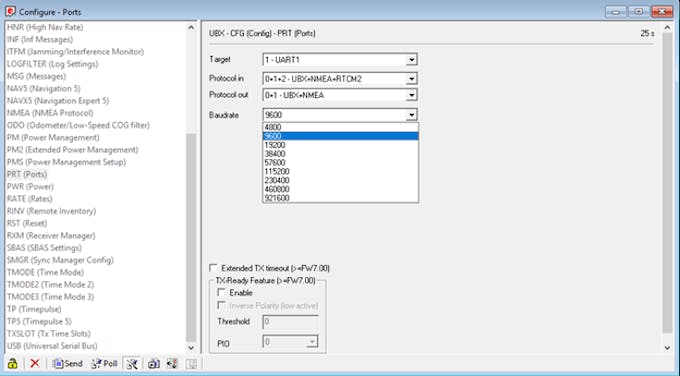Image resolution: width=680 pixels, height=376 pixels.
Task: Select 4800 baudrate option
Action: (340, 127)
